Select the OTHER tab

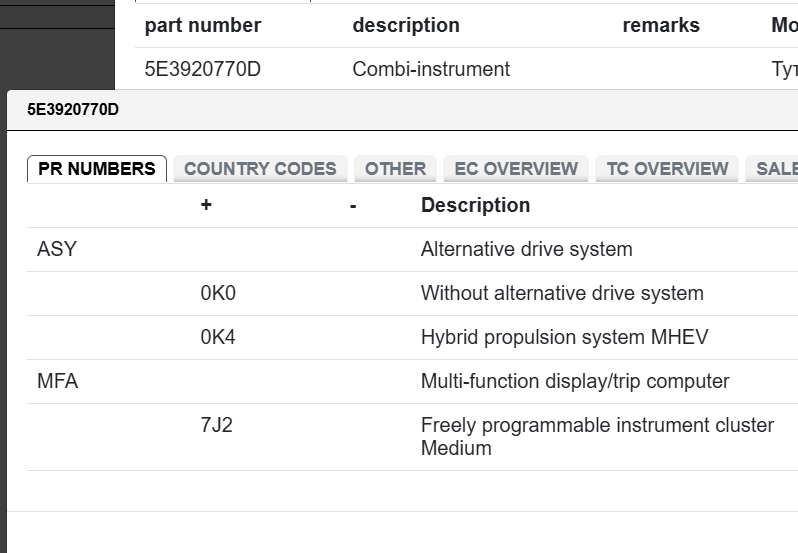pos(395,169)
